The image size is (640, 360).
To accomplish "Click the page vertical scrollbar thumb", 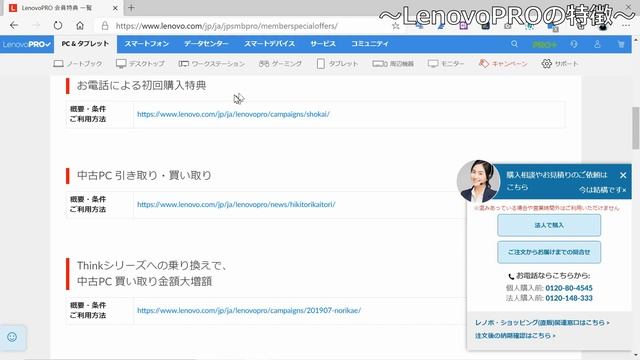I will [x=636, y=128].
